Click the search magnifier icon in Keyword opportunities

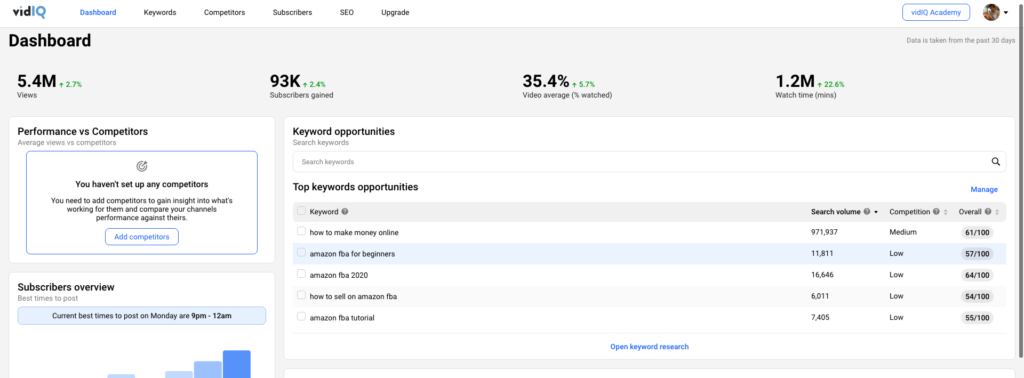[996, 161]
